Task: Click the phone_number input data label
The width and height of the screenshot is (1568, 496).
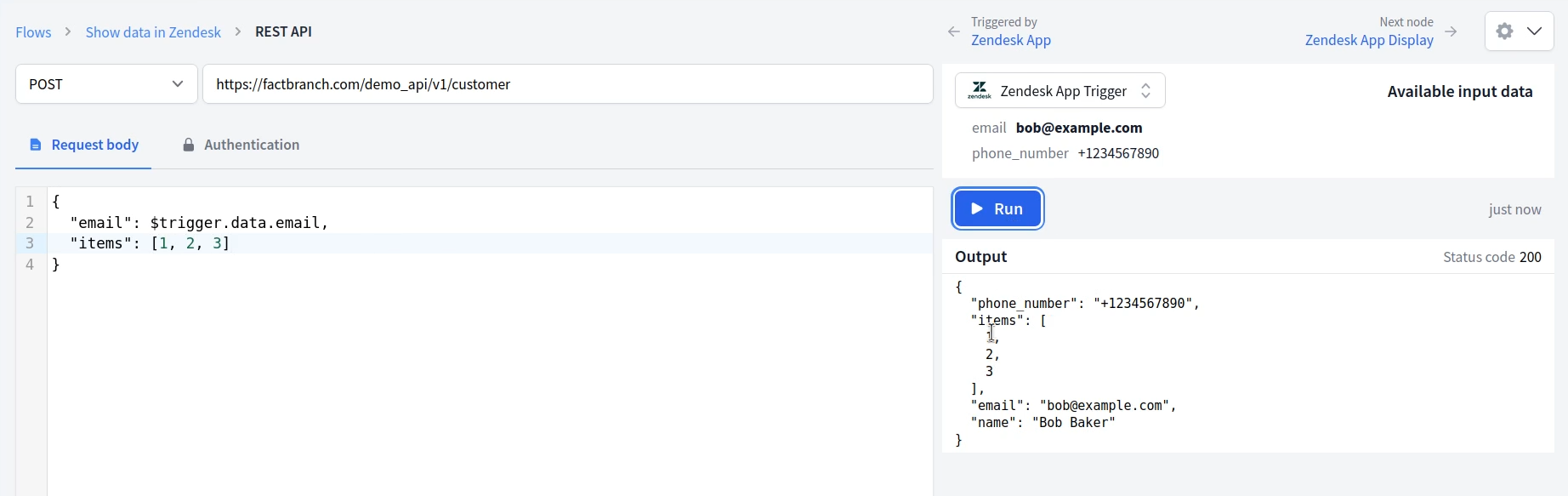Action: point(1020,153)
